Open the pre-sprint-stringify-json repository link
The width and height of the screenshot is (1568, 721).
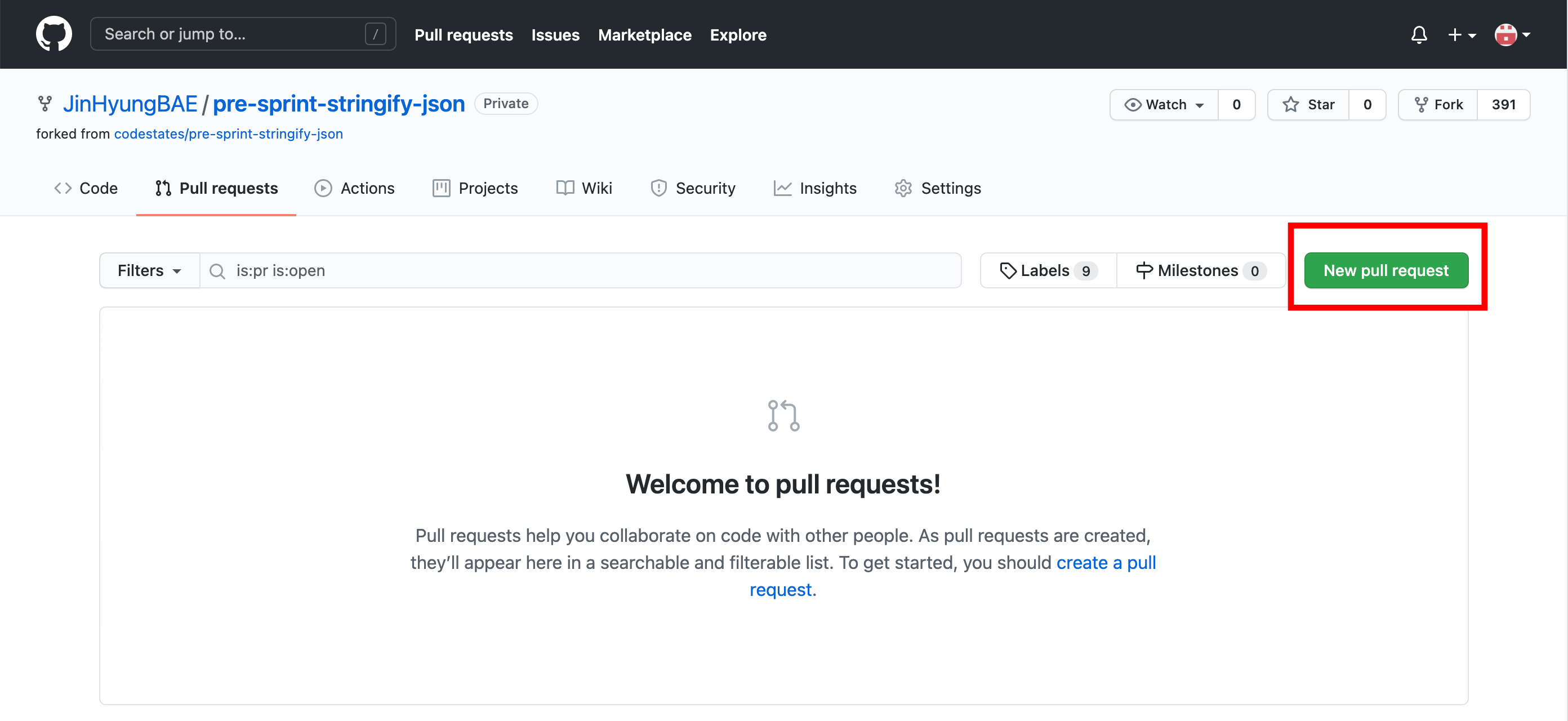point(338,104)
